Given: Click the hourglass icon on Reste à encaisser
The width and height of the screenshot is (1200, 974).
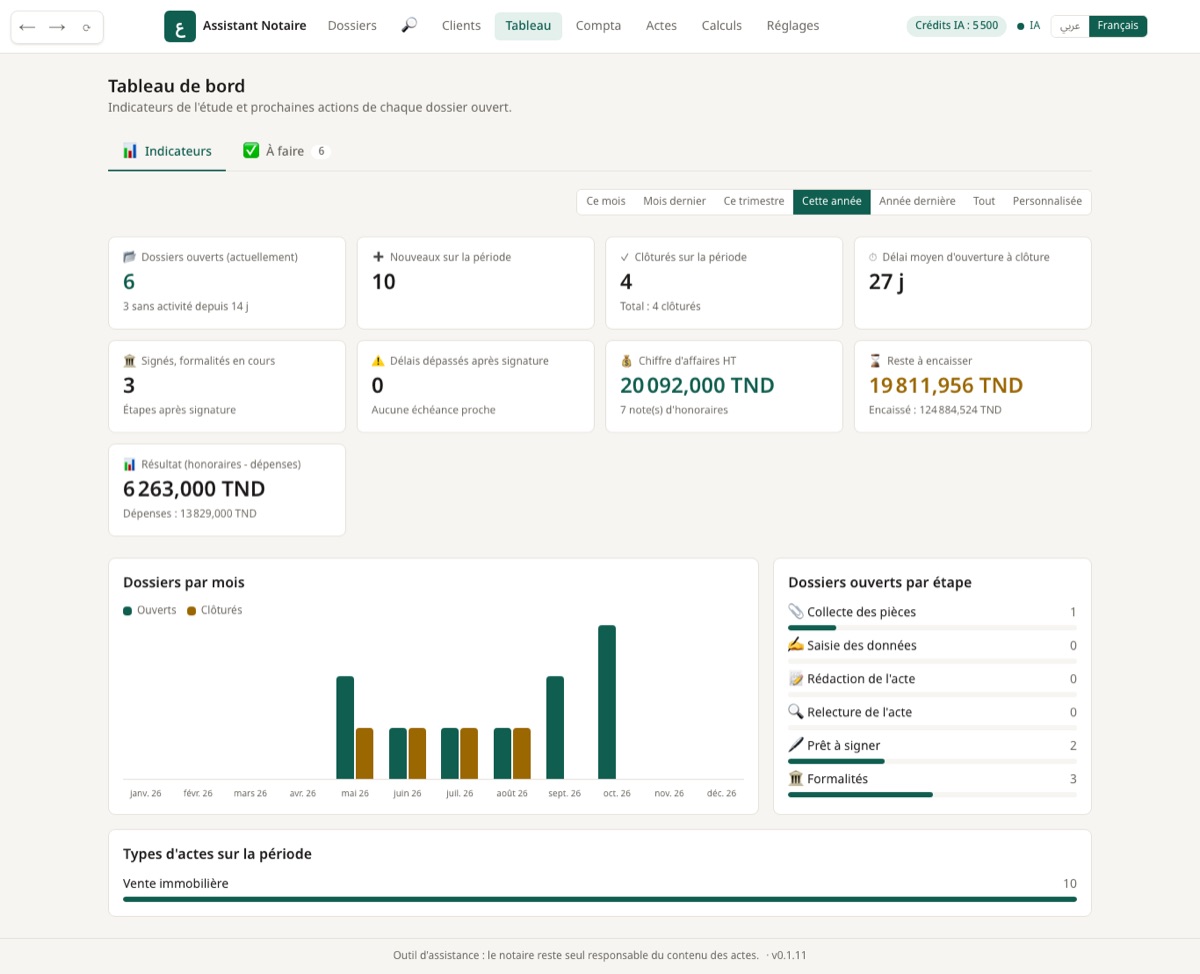Looking at the screenshot, I should 875,361.
